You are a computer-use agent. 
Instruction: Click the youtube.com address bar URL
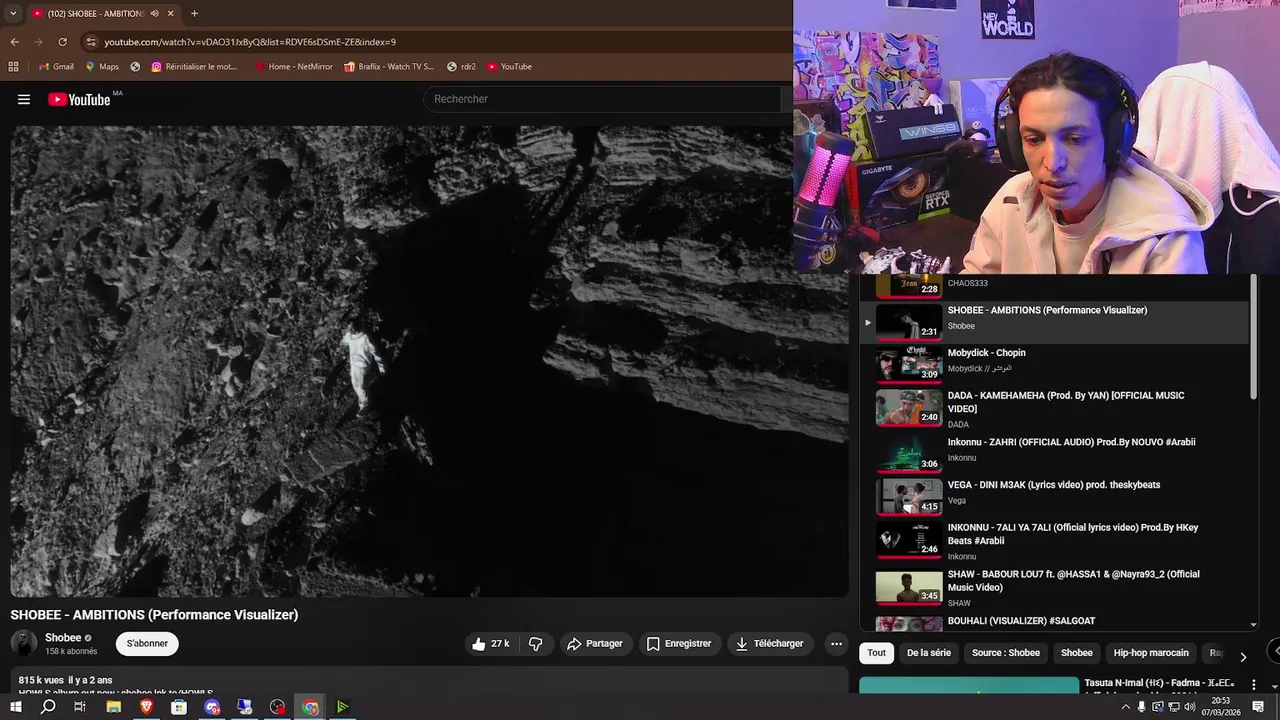(250, 42)
